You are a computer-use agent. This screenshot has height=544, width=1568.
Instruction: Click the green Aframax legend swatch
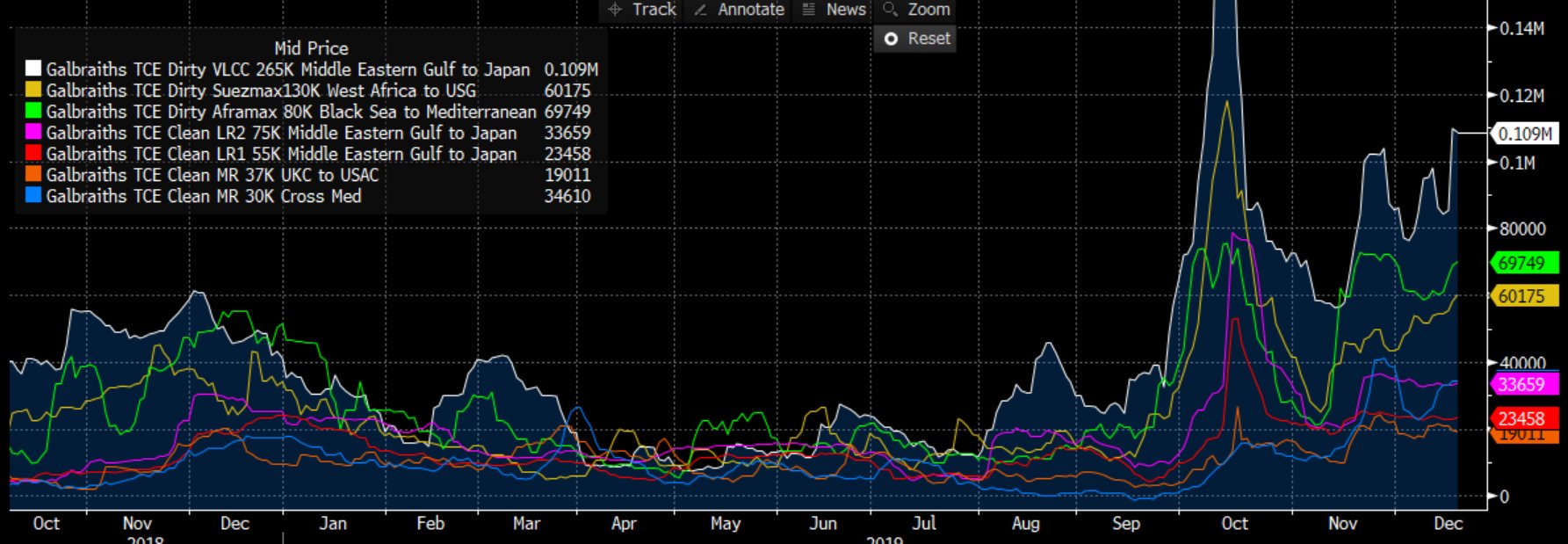(x=33, y=111)
